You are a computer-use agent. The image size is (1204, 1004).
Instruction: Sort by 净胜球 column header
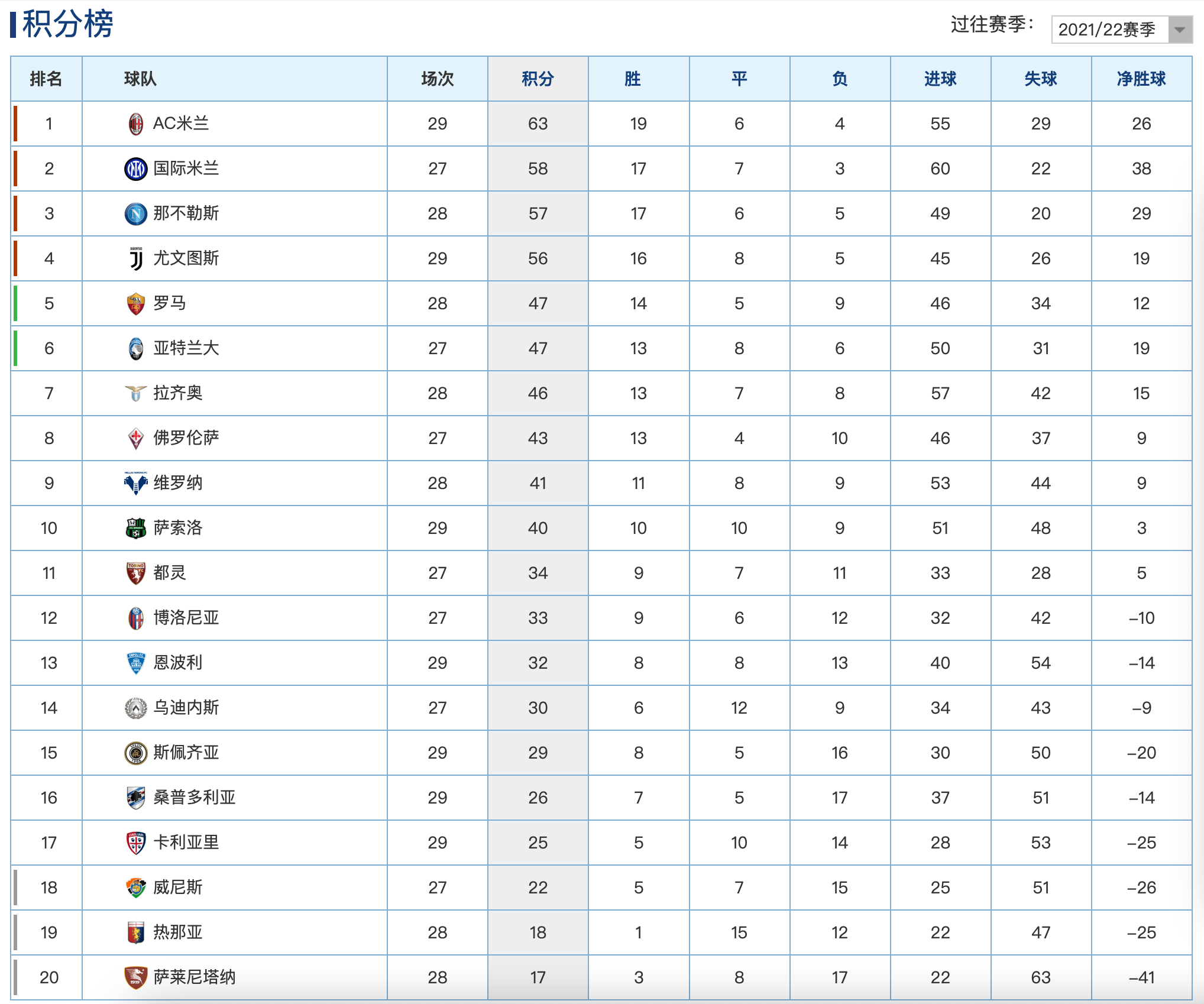[1141, 79]
